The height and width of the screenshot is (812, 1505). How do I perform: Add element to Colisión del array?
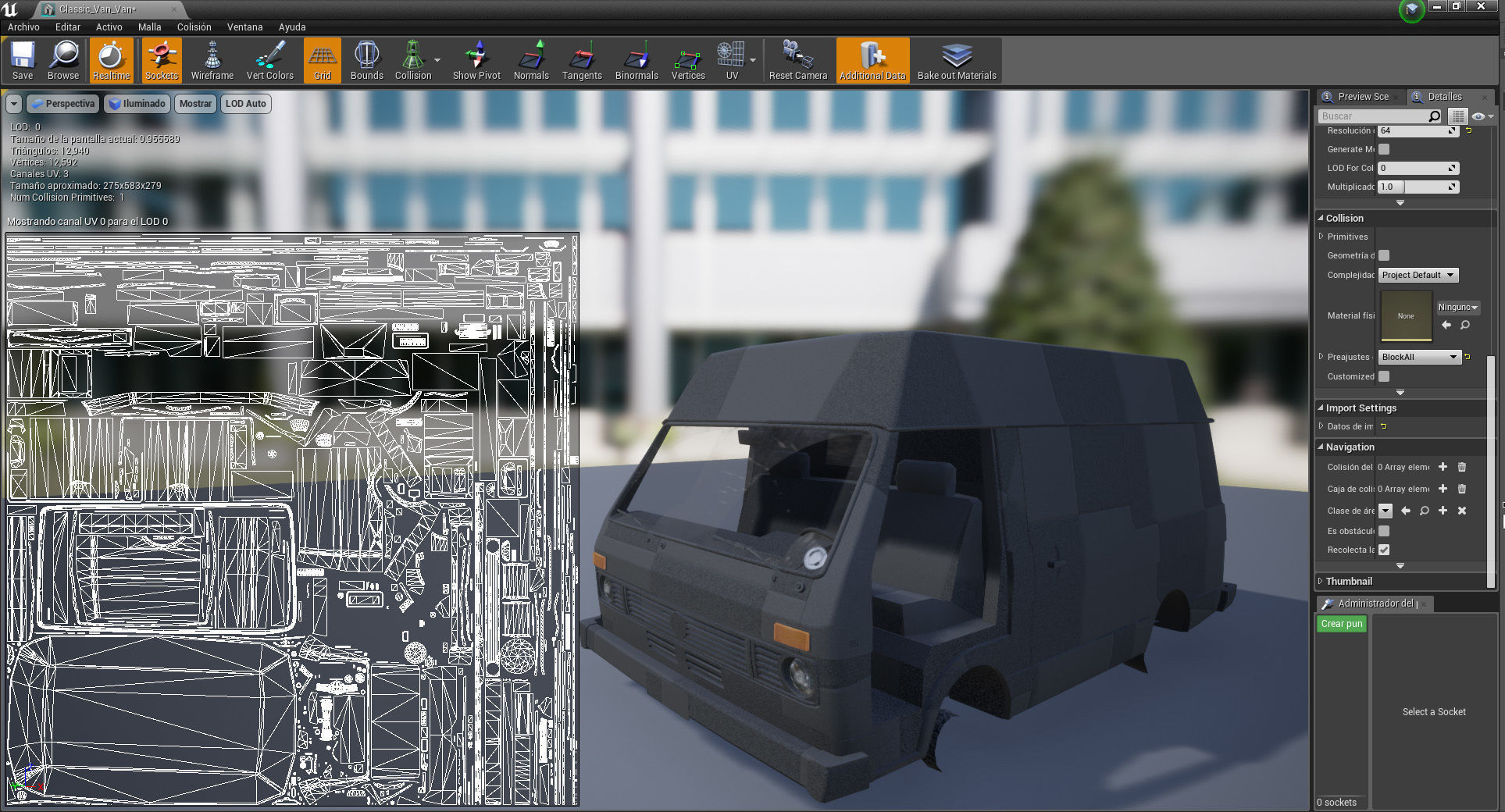1443,467
